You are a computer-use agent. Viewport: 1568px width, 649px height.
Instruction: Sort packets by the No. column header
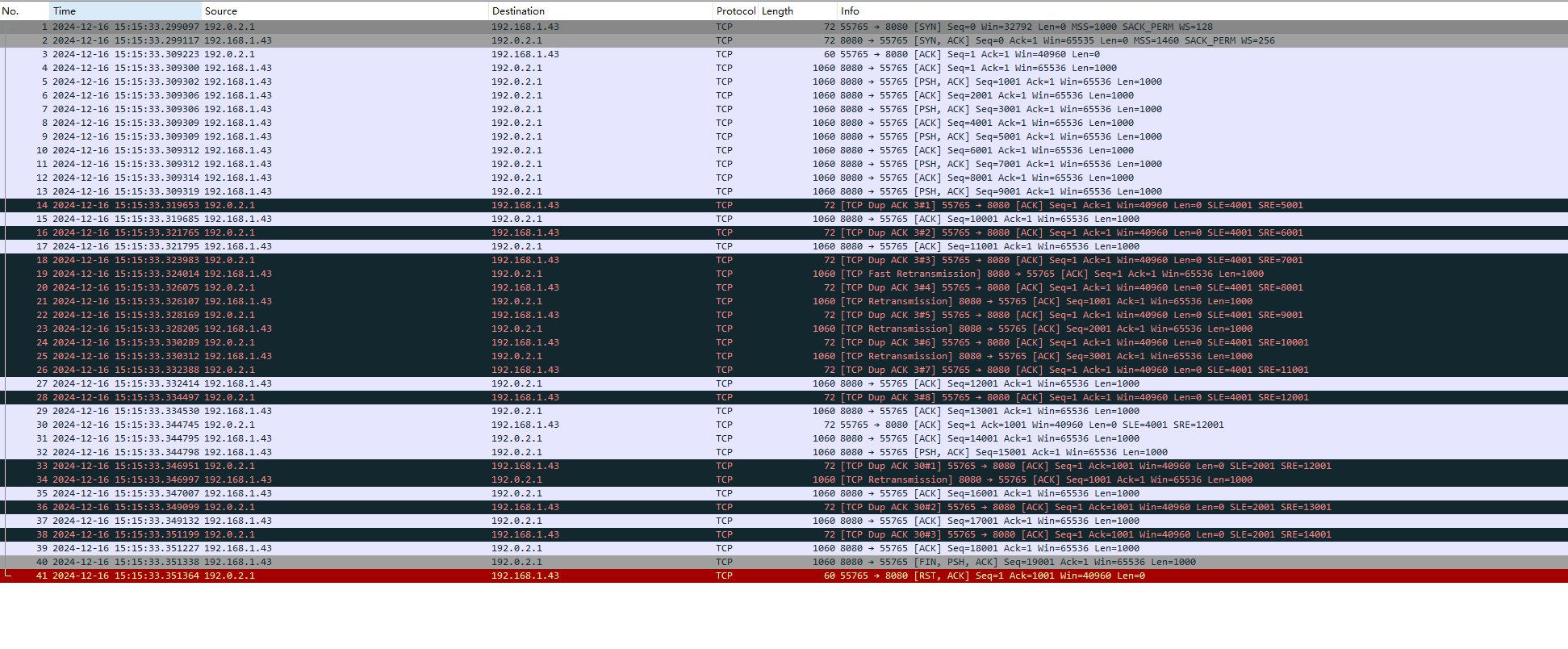pos(24,10)
